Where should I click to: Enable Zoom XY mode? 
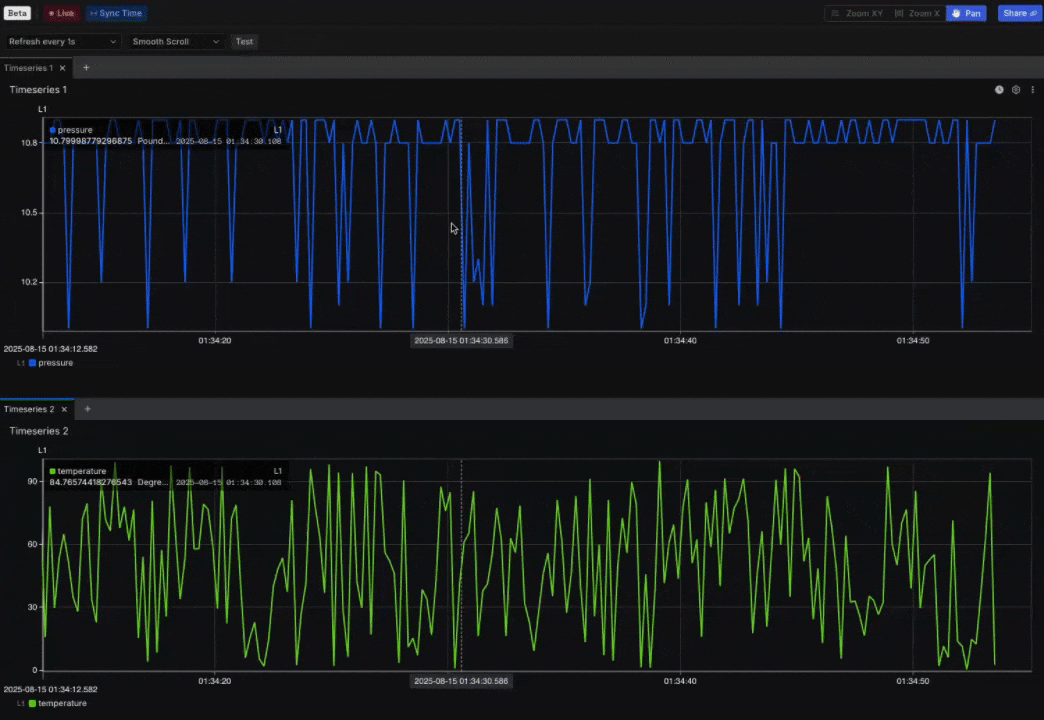[856, 14]
